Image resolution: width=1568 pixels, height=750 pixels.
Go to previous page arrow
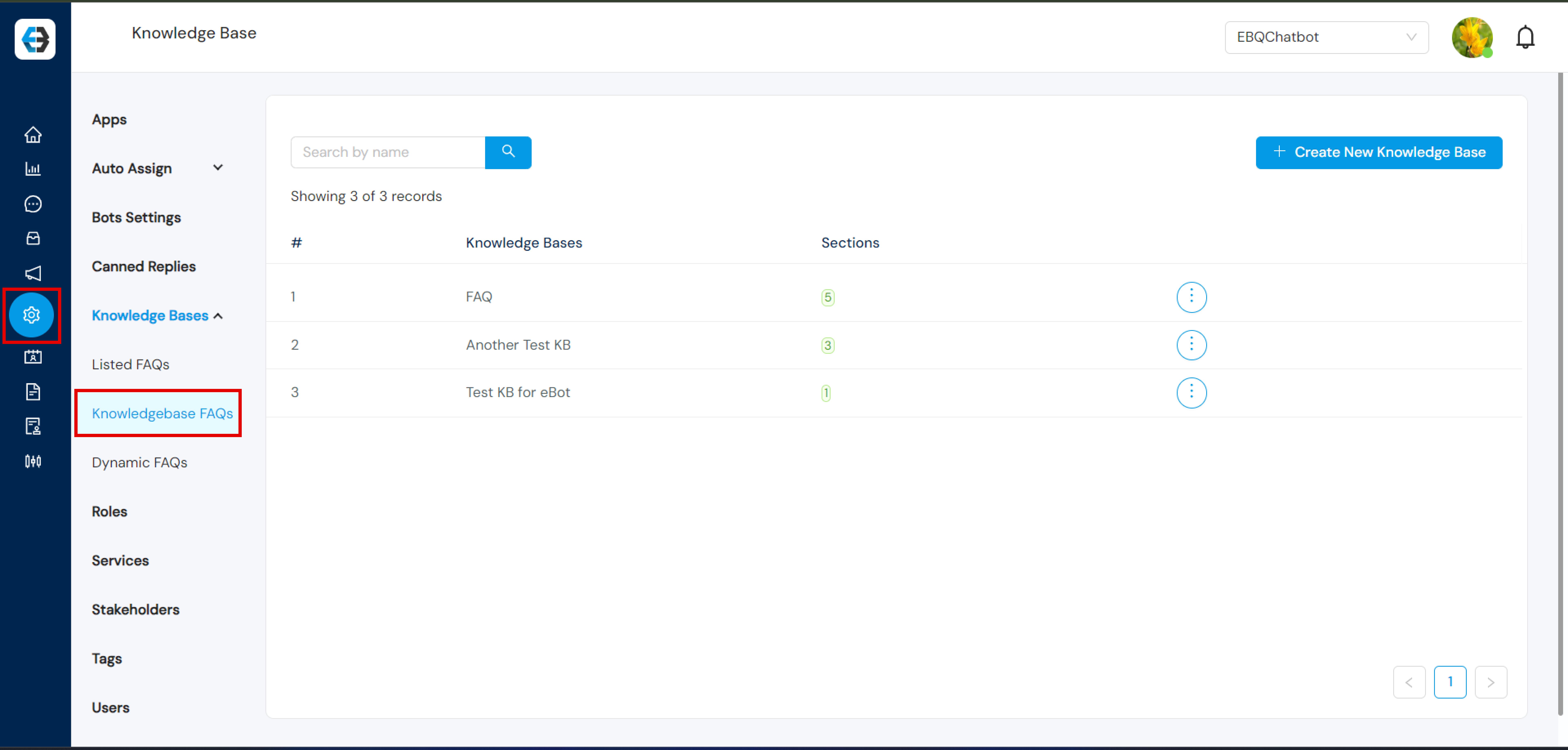point(1409,682)
